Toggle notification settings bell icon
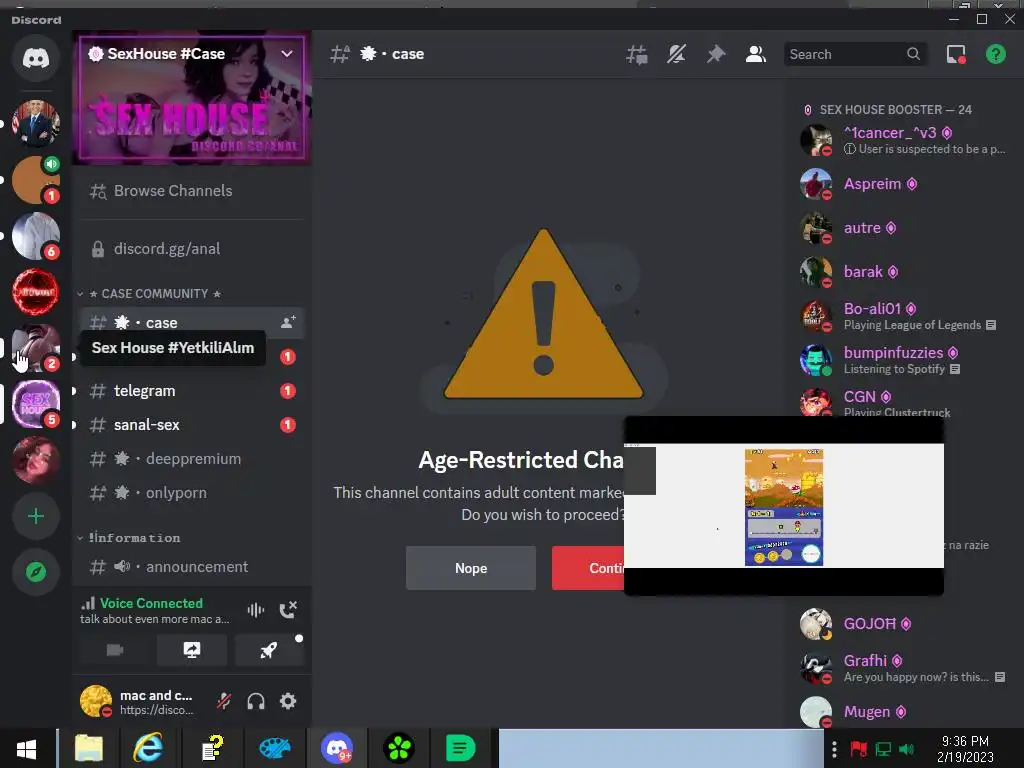This screenshot has width=1024, height=768. (x=676, y=54)
